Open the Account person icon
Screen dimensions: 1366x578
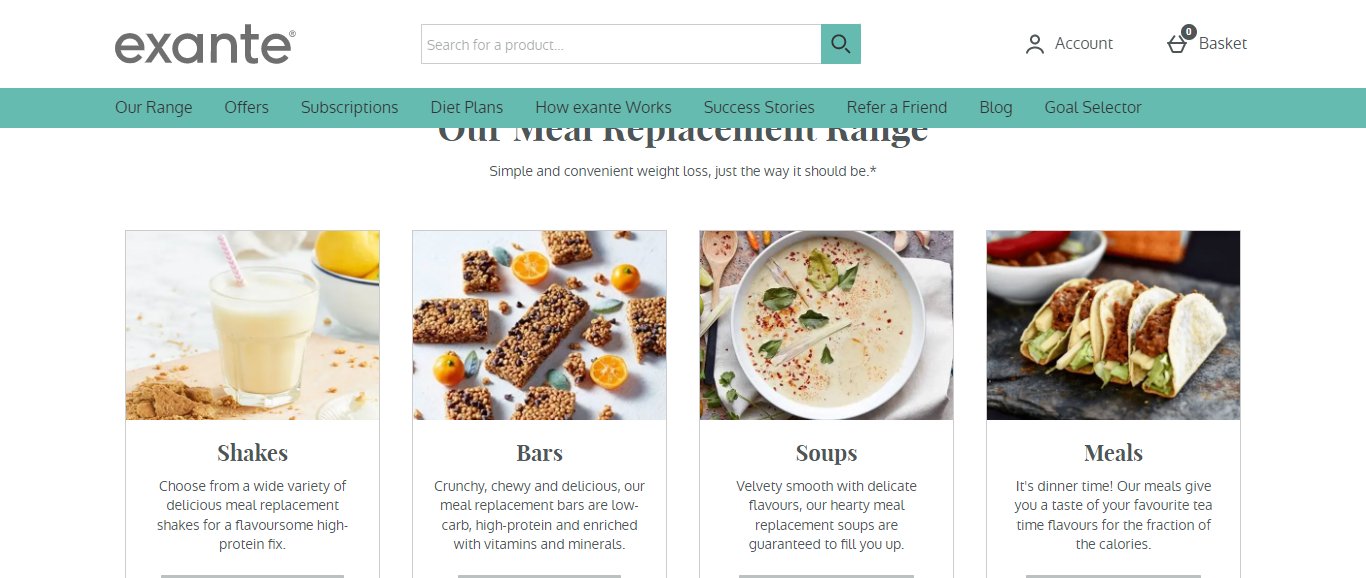1035,44
